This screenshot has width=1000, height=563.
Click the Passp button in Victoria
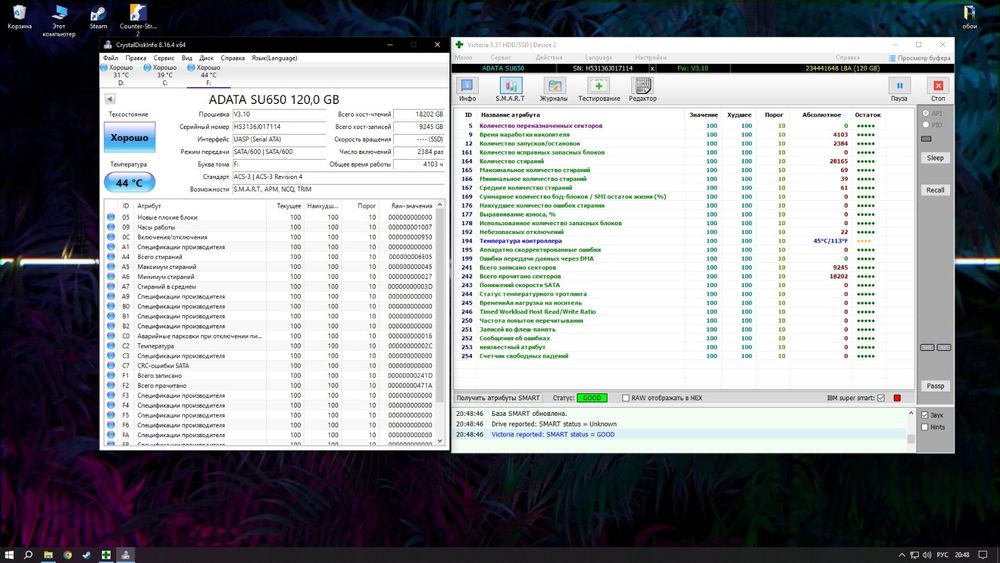pos(935,386)
